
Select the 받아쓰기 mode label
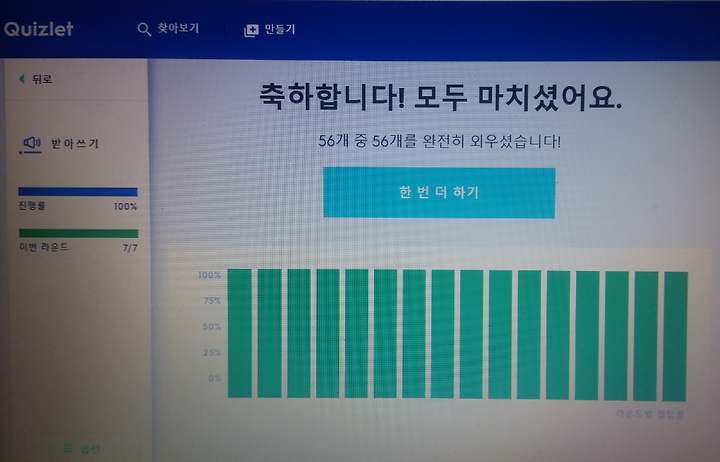[75, 144]
